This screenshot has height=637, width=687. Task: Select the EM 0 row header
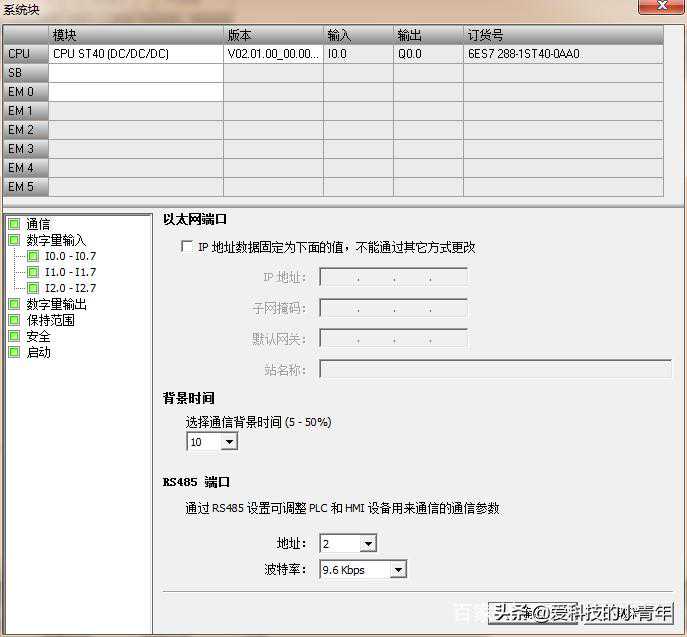[x=25, y=92]
